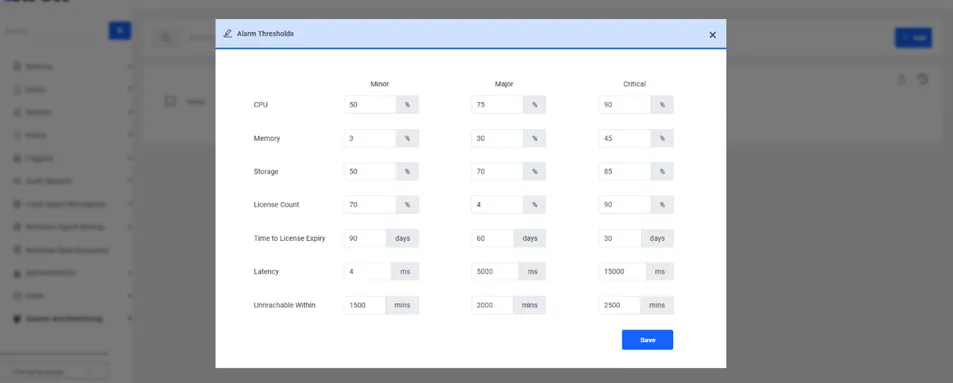
Task: Change the License Count Major value
Action: (497, 204)
